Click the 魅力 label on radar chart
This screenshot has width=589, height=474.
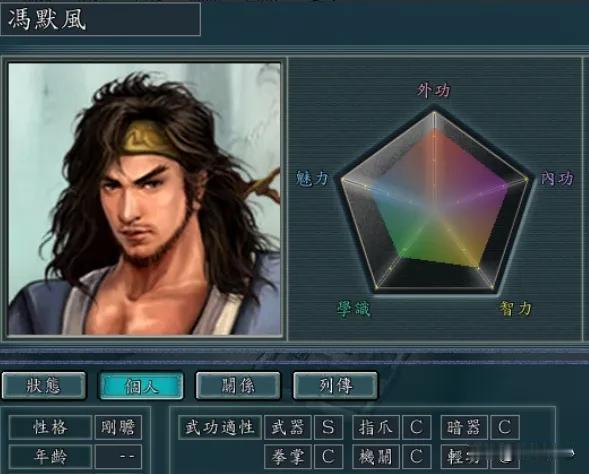pos(312,178)
